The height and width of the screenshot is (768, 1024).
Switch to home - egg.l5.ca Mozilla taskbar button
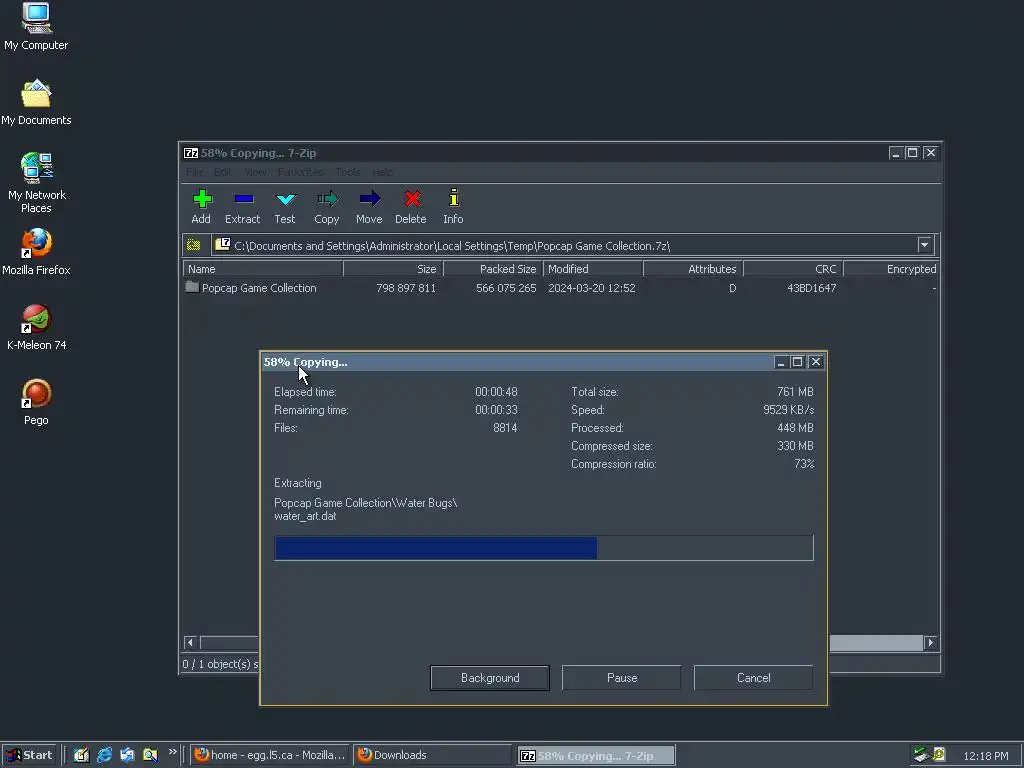coord(270,755)
